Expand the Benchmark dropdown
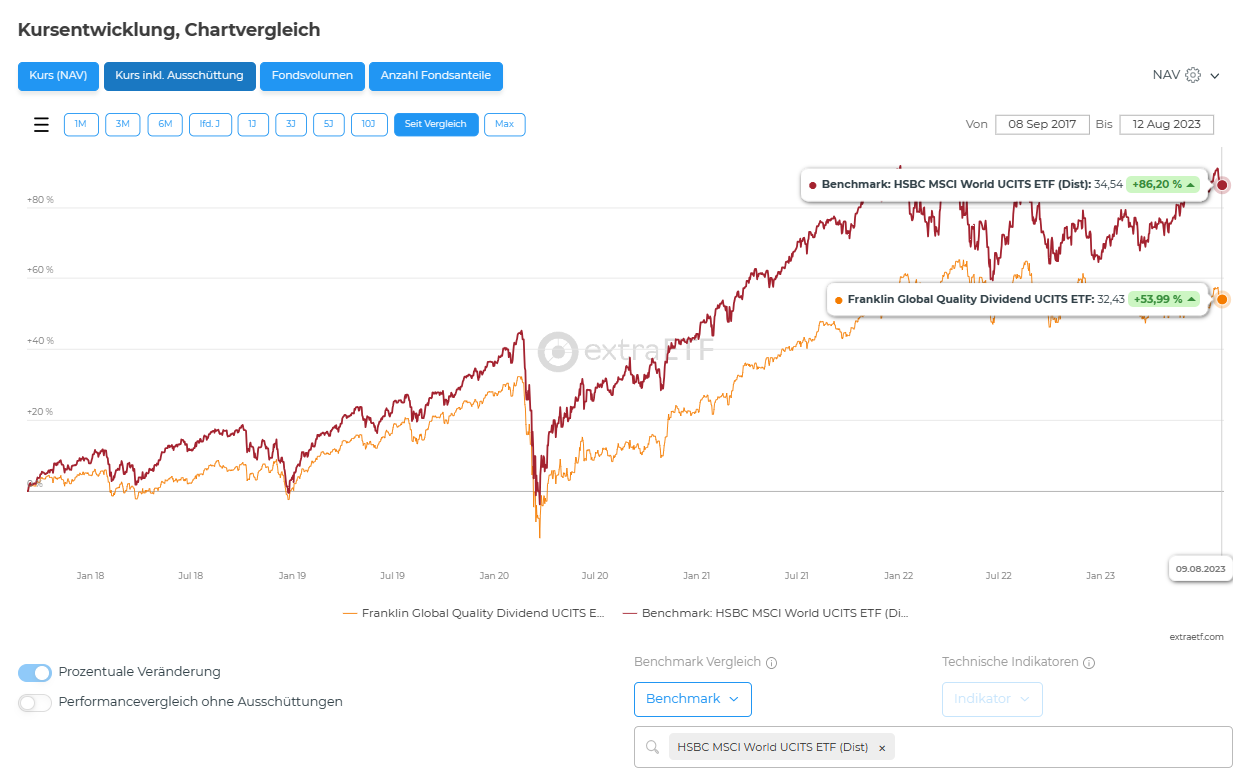This screenshot has height=768, width=1245. tap(692, 699)
